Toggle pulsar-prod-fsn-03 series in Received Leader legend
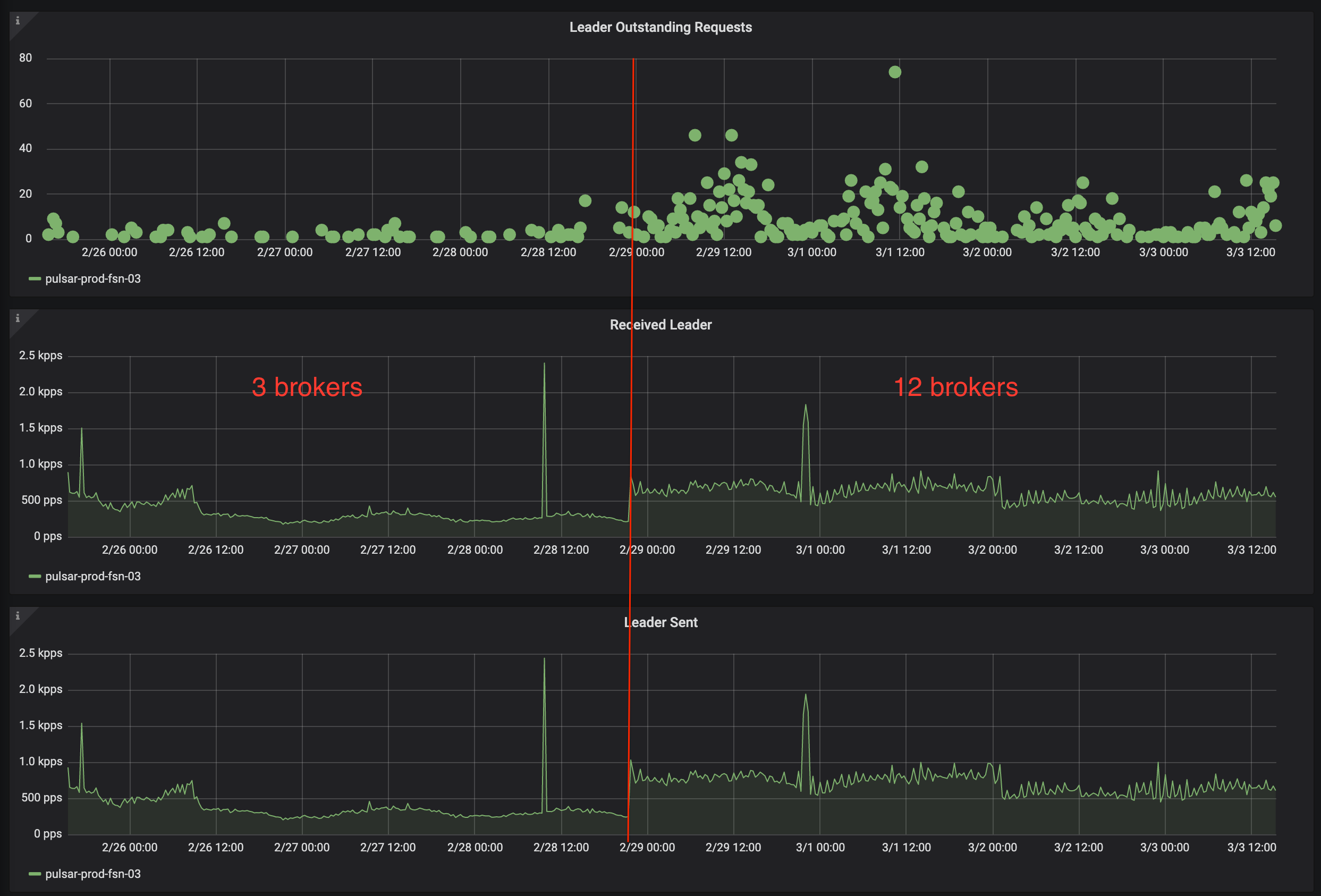 coord(92,577)
